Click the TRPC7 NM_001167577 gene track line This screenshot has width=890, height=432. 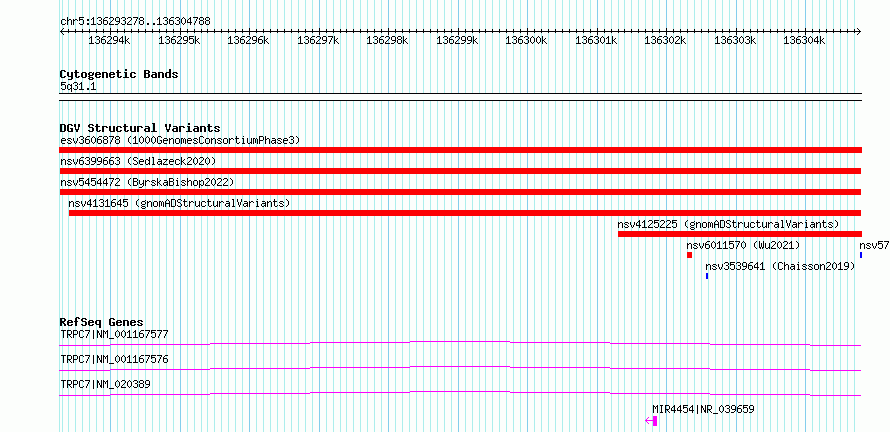pos(460,343)
